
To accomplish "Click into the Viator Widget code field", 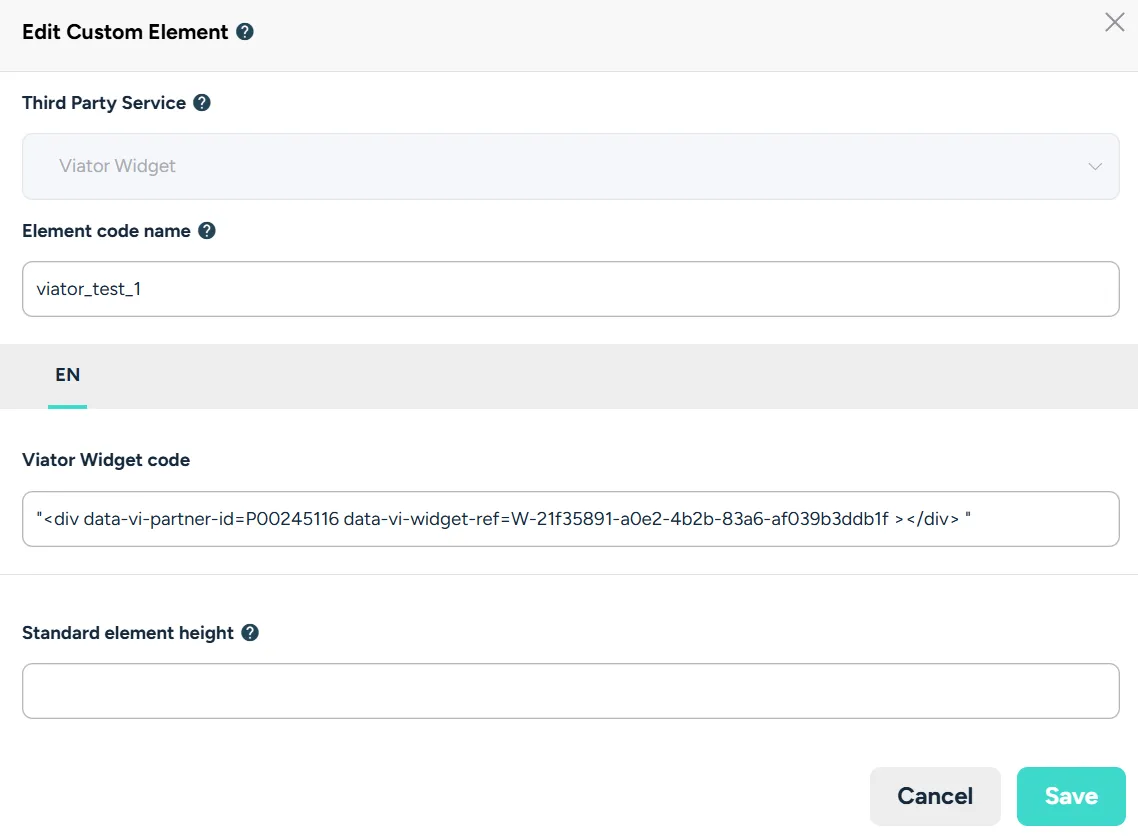I will coord(570,519).
